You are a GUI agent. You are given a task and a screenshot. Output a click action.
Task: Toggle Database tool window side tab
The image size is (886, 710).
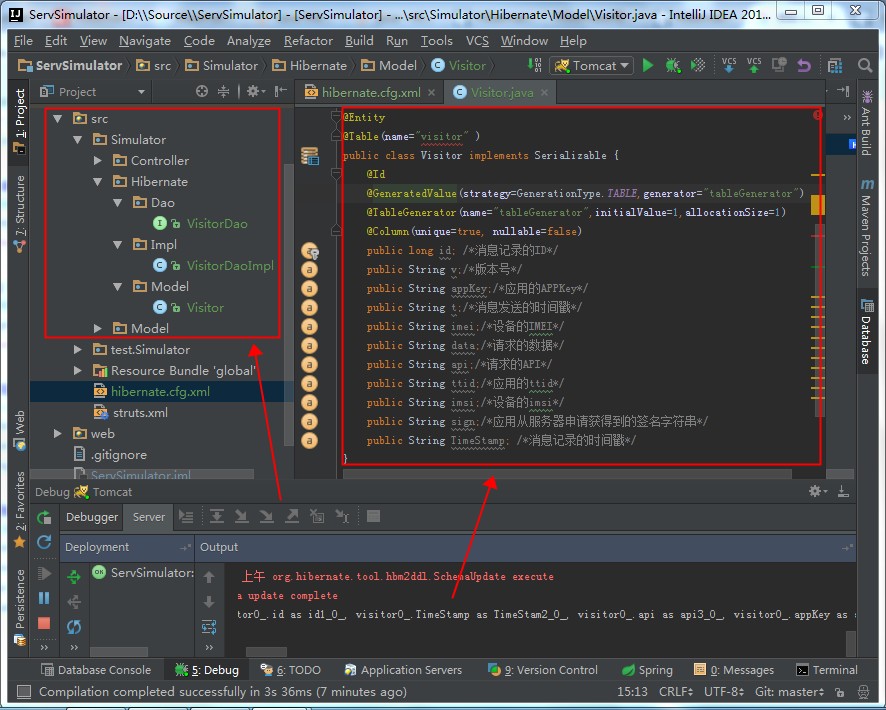click(x=867, y=332)
